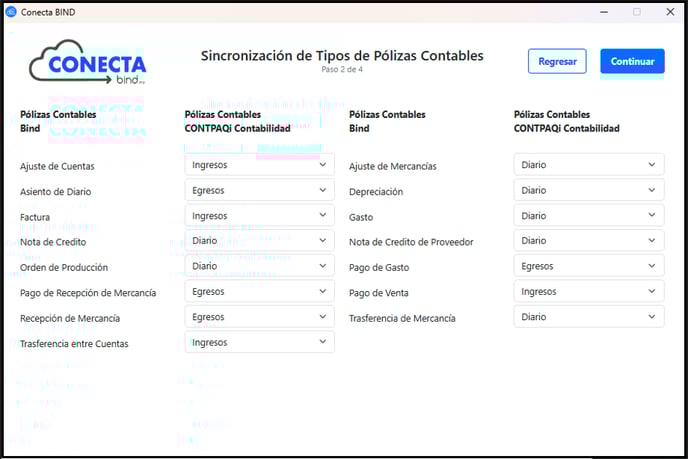Expand the Asiento de Diario policy dropdown
Screen dimensions: 688x459
coord(260,190)
